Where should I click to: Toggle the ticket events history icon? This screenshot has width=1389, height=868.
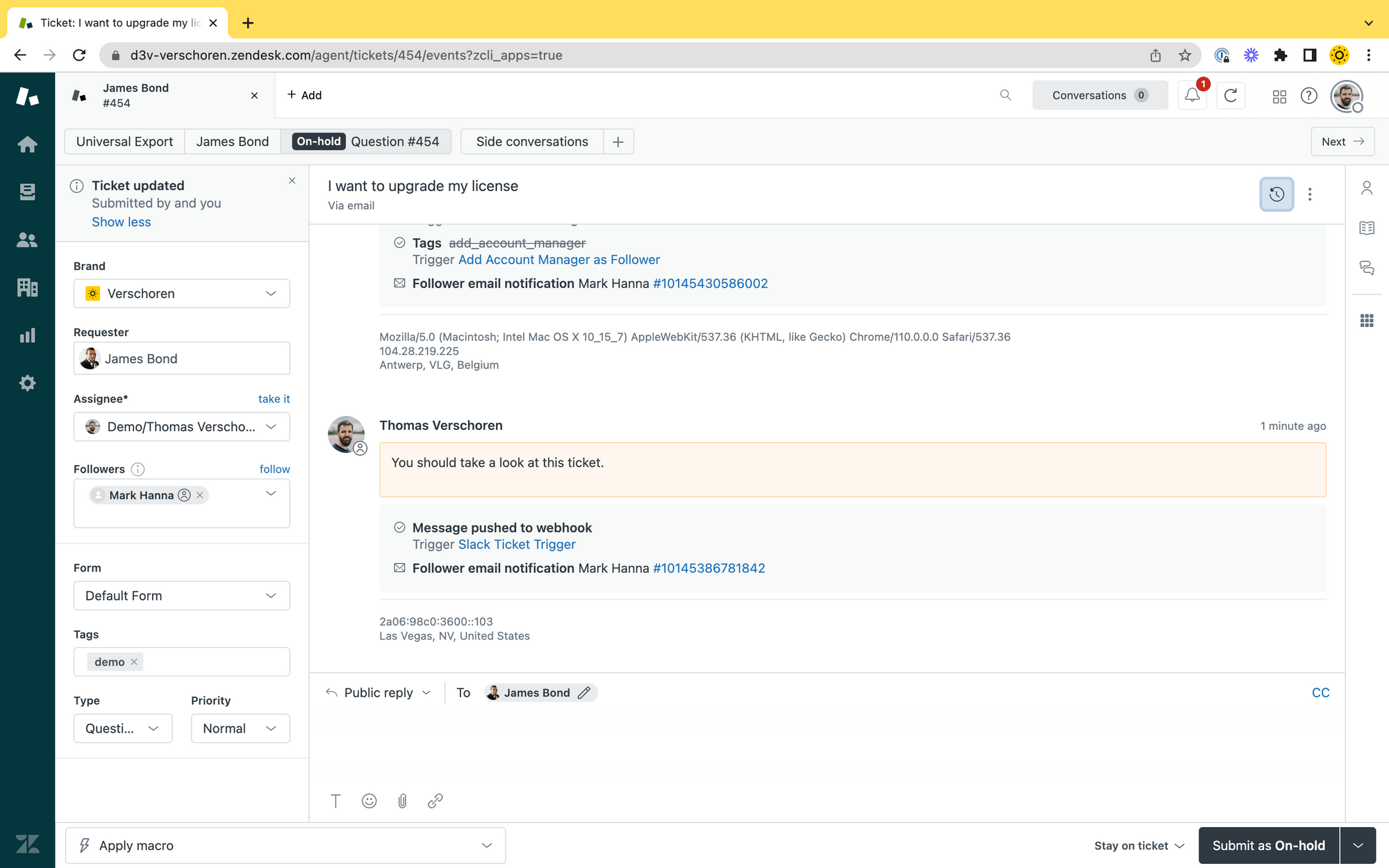point(1276,194)
